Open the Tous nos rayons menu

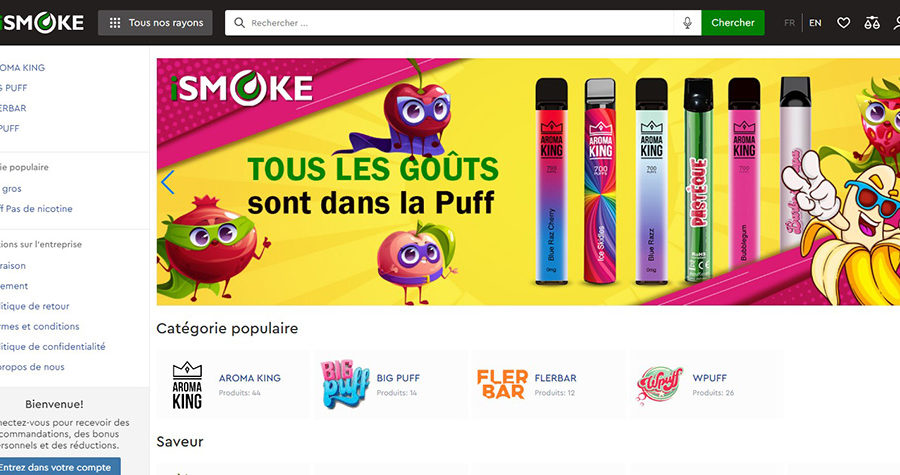(x=155, y=23)
